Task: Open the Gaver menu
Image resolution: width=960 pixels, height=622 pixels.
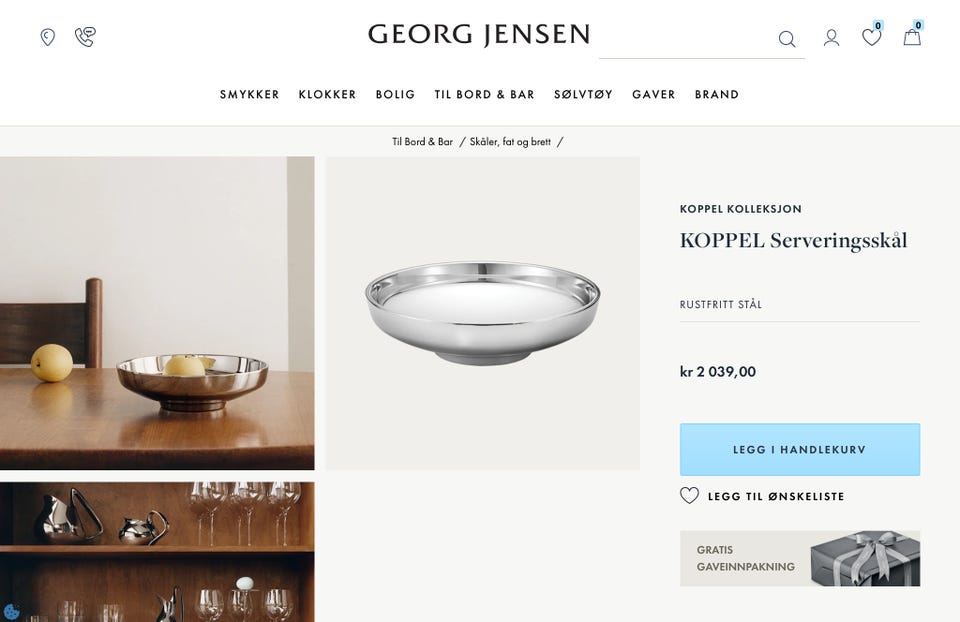Action: click(x=654, y=94)
